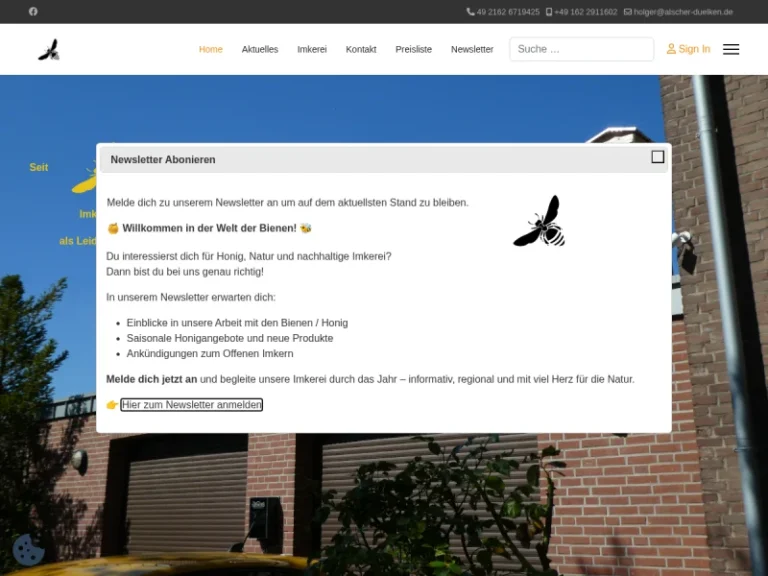768x576 pixels.
Task: Go to the Home menu item
Action: click(210, 49)
